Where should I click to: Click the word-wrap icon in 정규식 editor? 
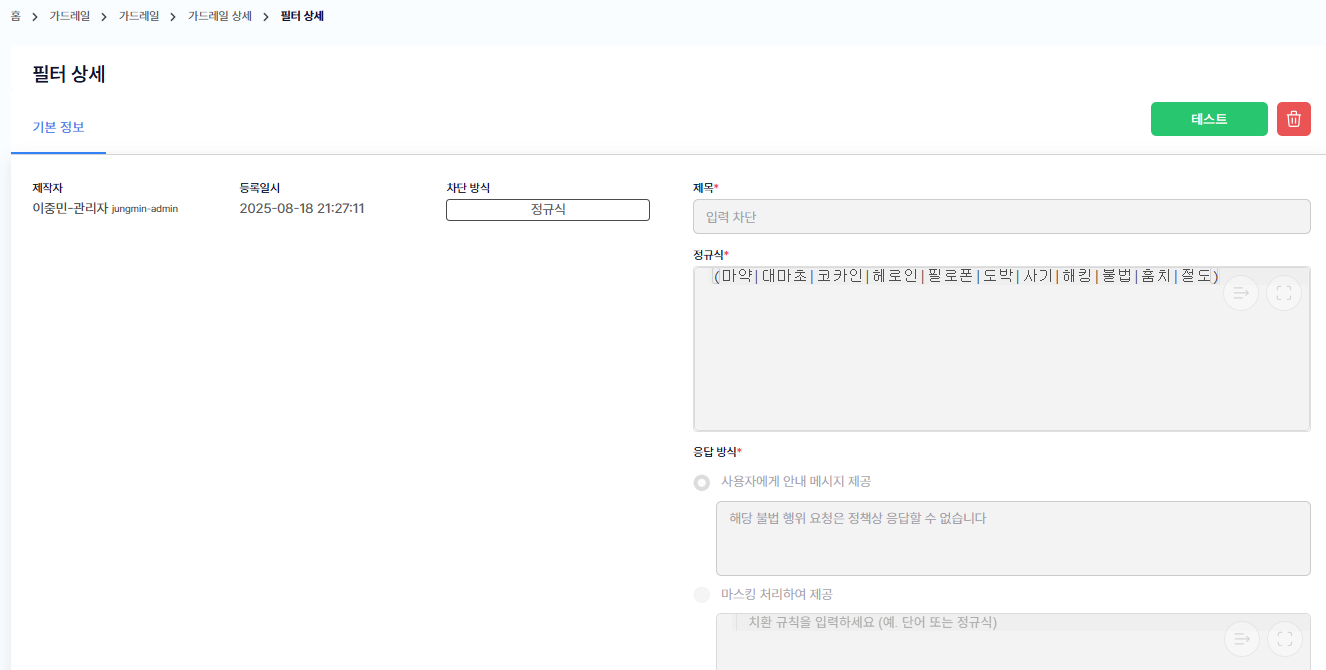(1241, 293)
